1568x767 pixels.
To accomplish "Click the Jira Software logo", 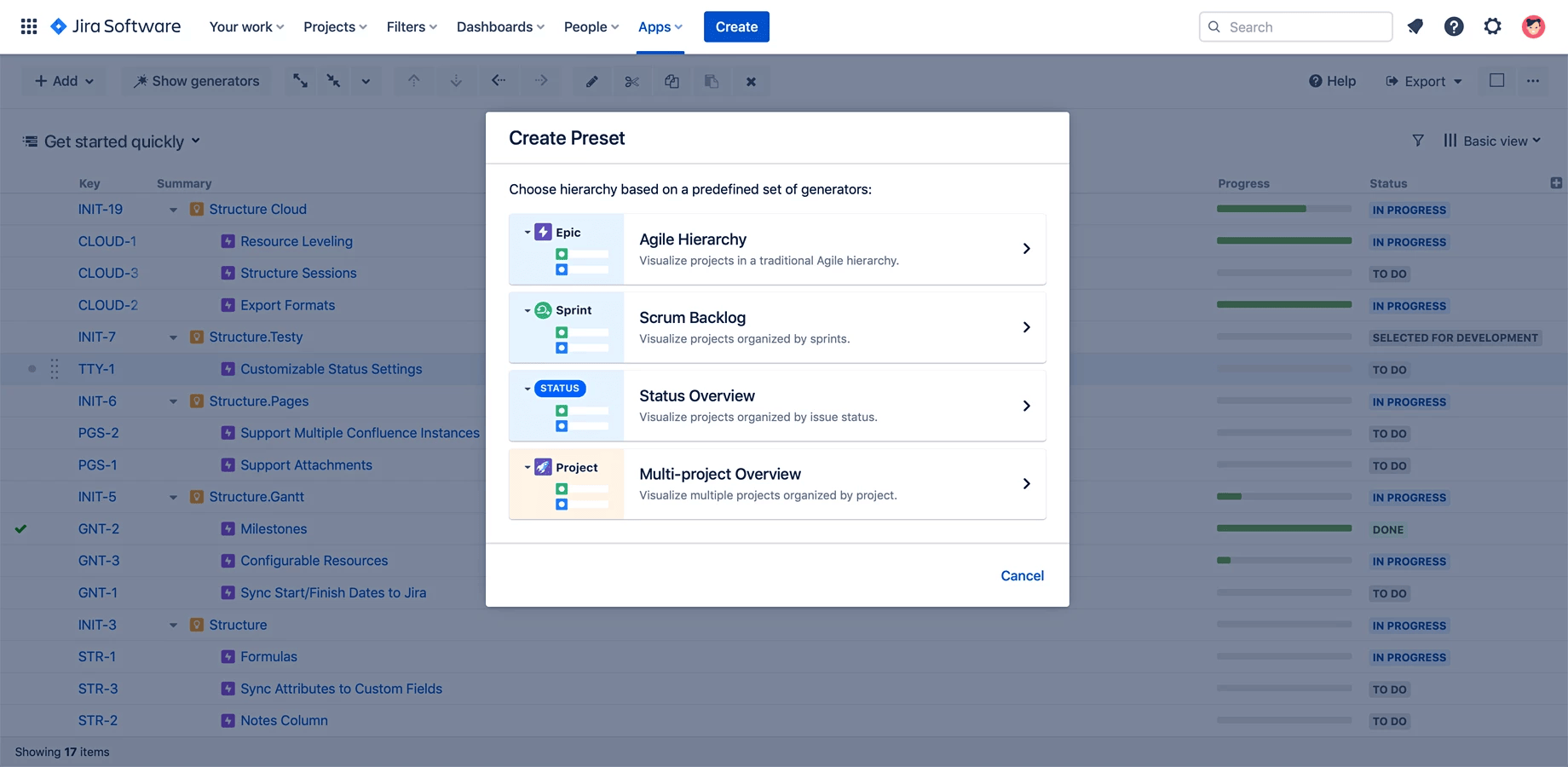I will tap(116, 26).
